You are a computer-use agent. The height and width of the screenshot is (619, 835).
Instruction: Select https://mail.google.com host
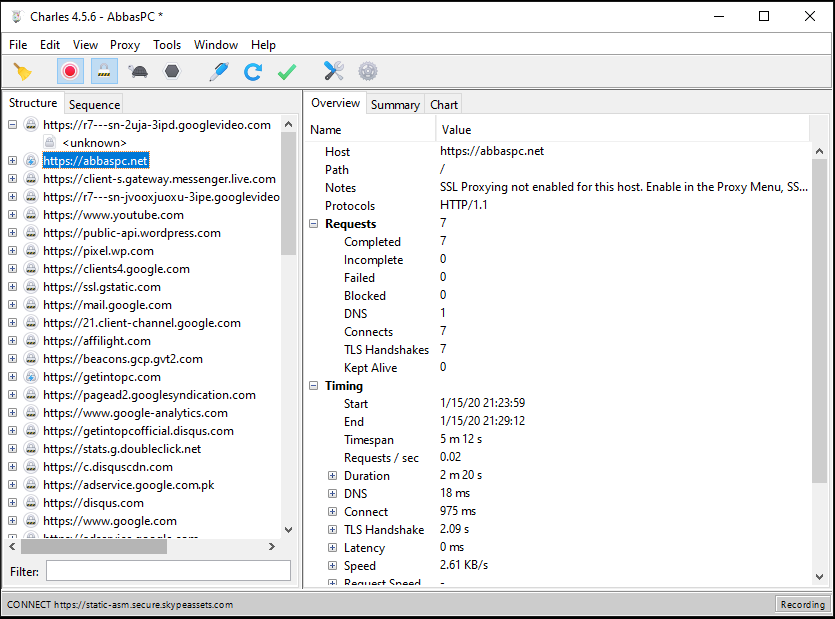pos(107,305)
